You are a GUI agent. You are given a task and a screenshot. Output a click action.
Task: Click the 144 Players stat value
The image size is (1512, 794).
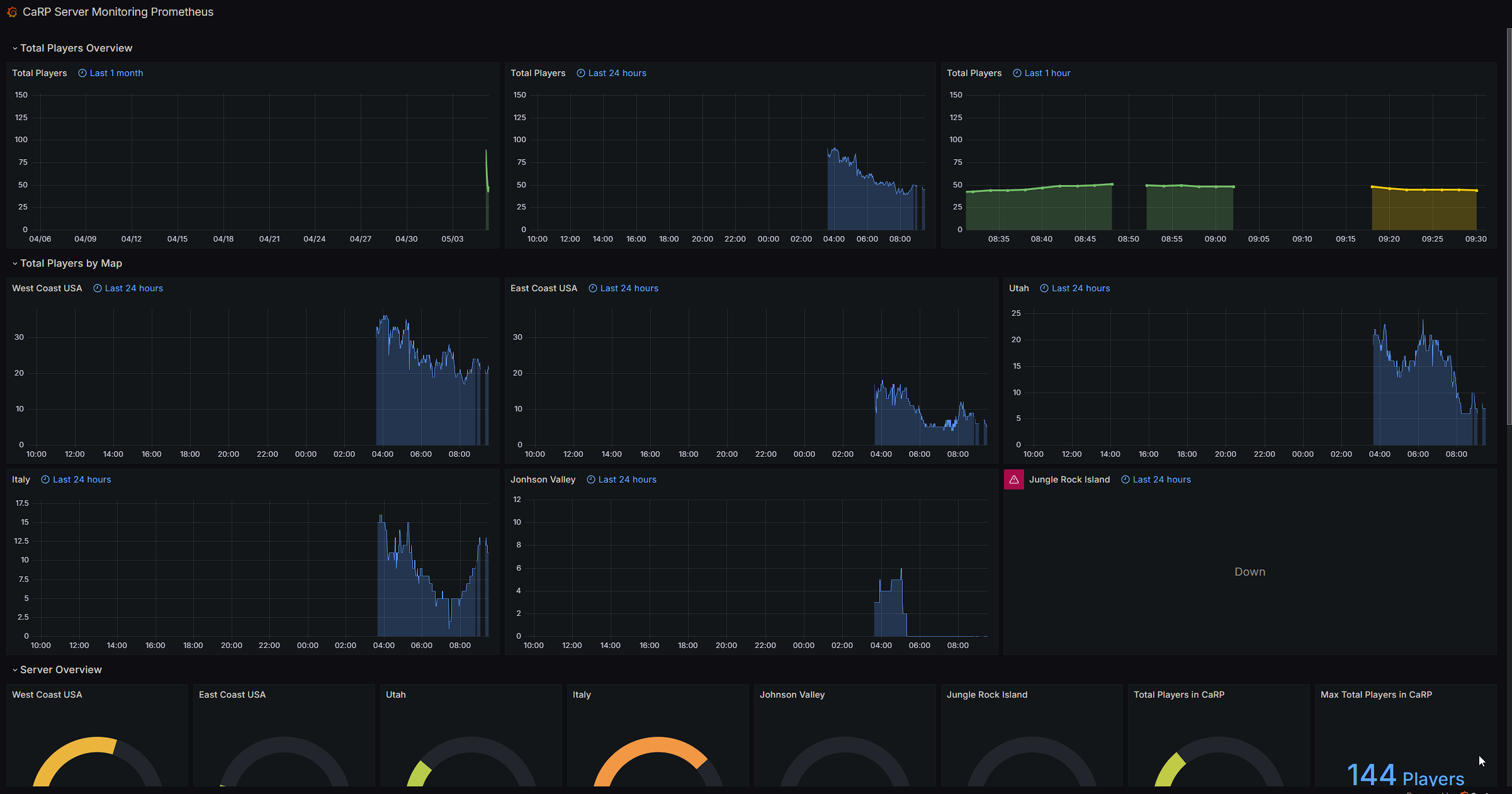(1405, 775)
